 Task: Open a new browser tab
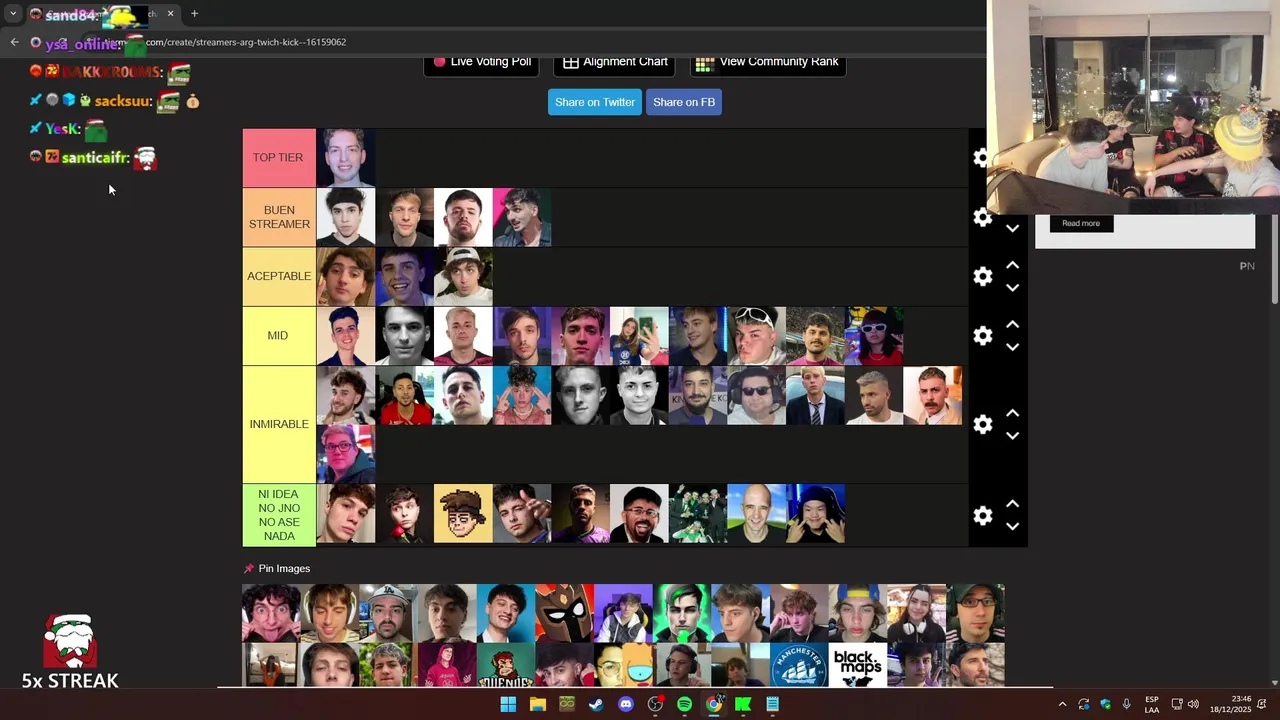[x=194, y=14]
